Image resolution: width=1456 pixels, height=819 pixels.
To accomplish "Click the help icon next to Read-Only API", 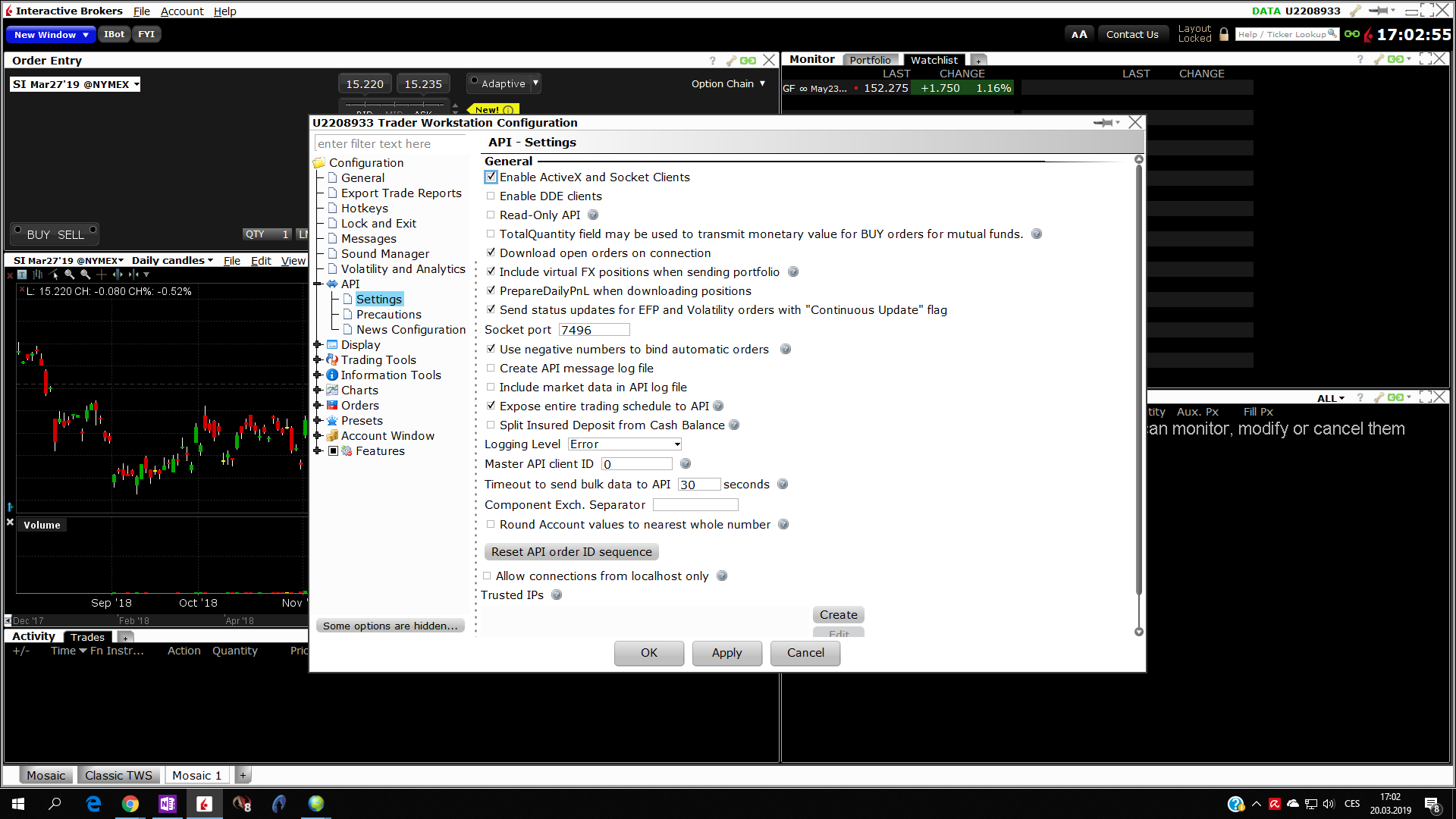I will point(593,215).
